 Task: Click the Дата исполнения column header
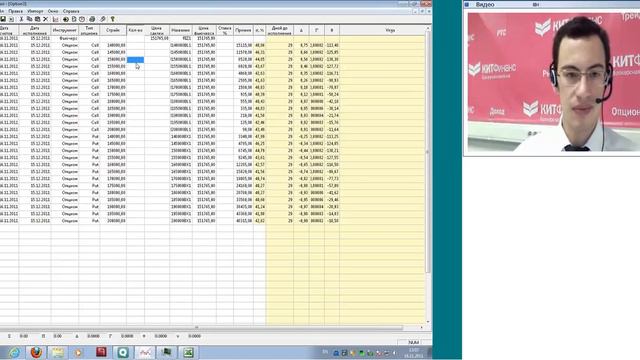pos(35,30)
